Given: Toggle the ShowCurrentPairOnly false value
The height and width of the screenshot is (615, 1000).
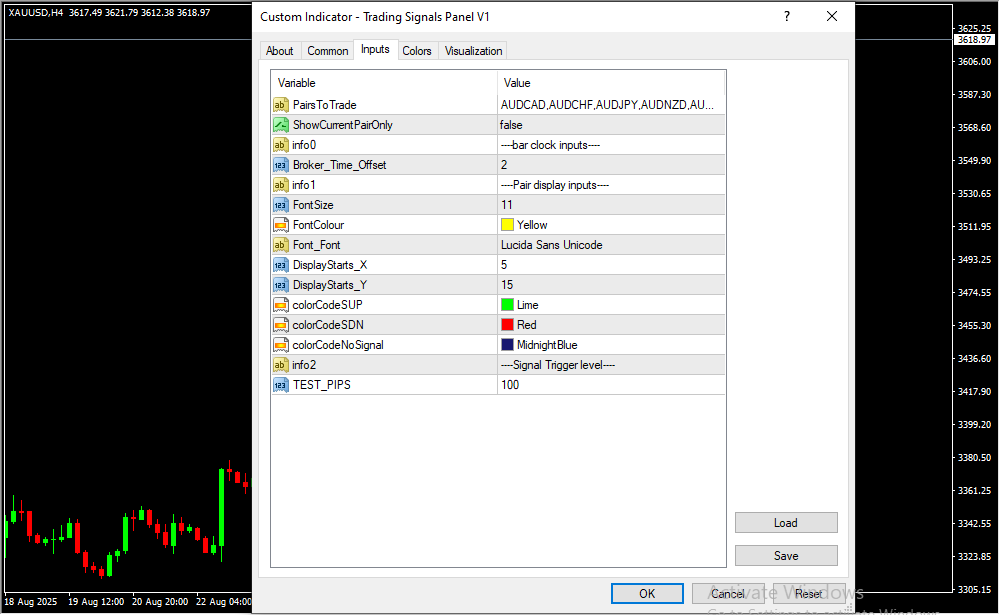Looking at the screenshot, I should coord(610,125).
